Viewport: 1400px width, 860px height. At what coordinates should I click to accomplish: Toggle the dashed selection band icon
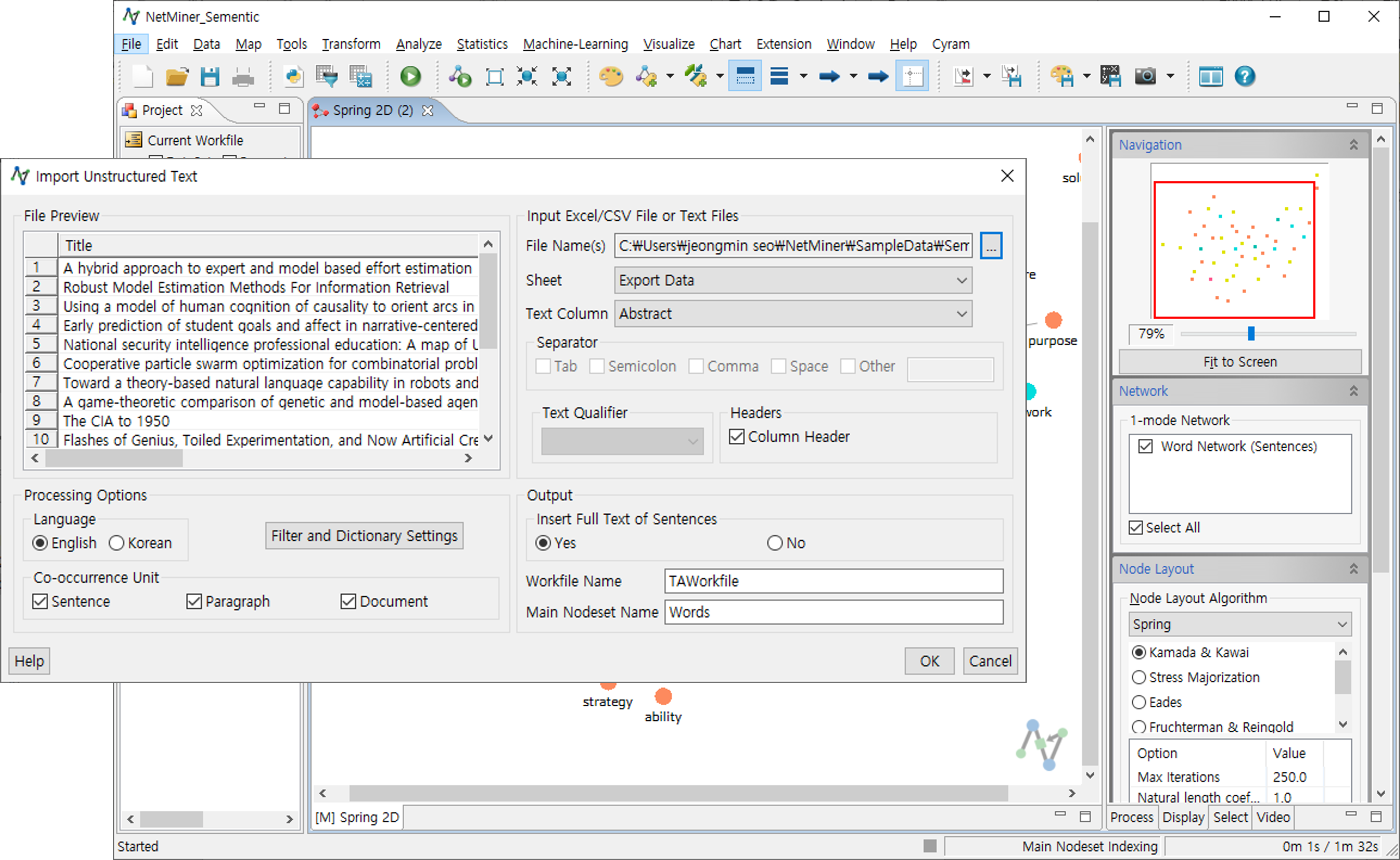pyautogui.click(x=745, y=76)
